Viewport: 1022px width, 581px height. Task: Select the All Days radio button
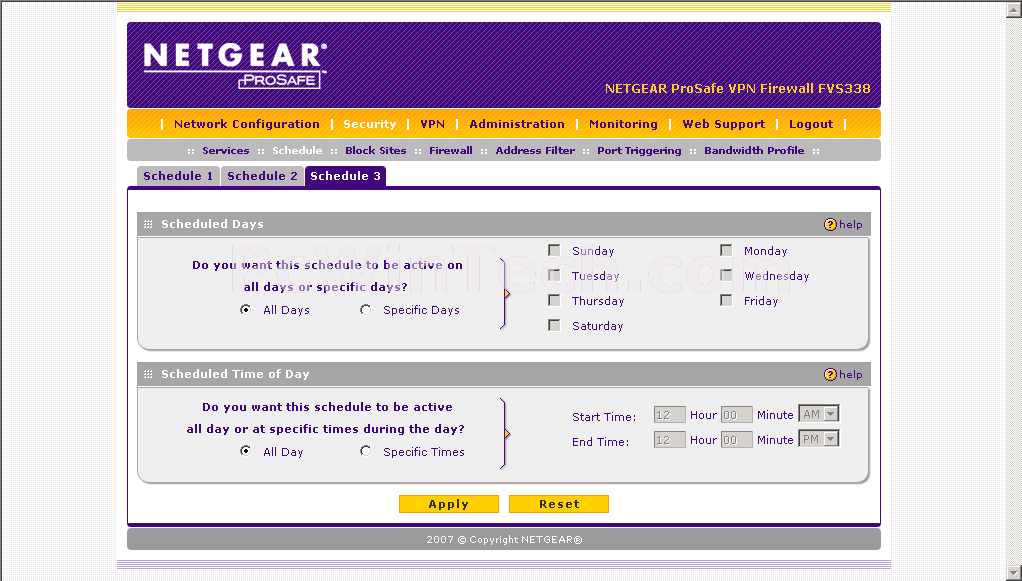coord(245,310)
